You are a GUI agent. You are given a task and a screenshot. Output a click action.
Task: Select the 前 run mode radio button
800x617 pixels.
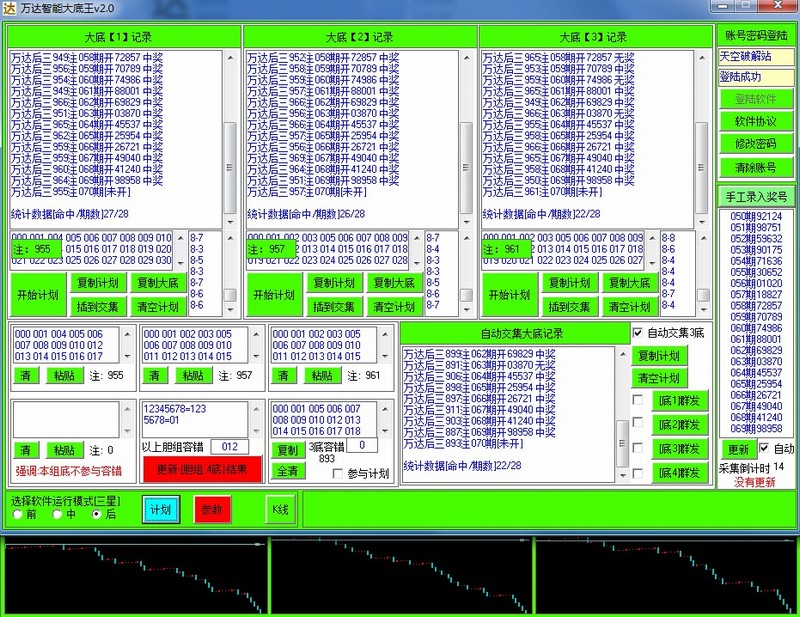pyautogui.click(x=17, y=514)
